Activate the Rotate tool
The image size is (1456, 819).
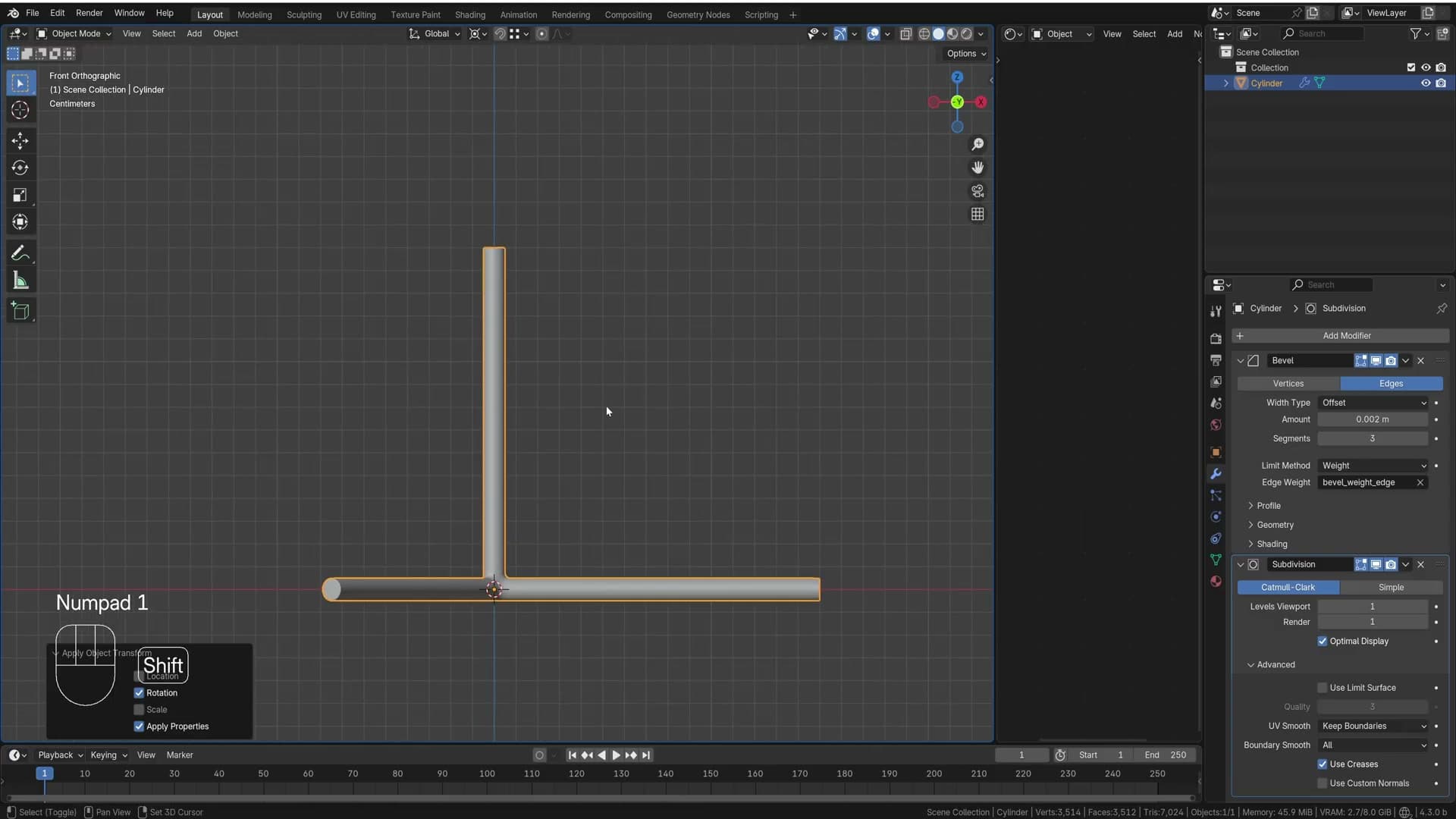tap(20, 168)
